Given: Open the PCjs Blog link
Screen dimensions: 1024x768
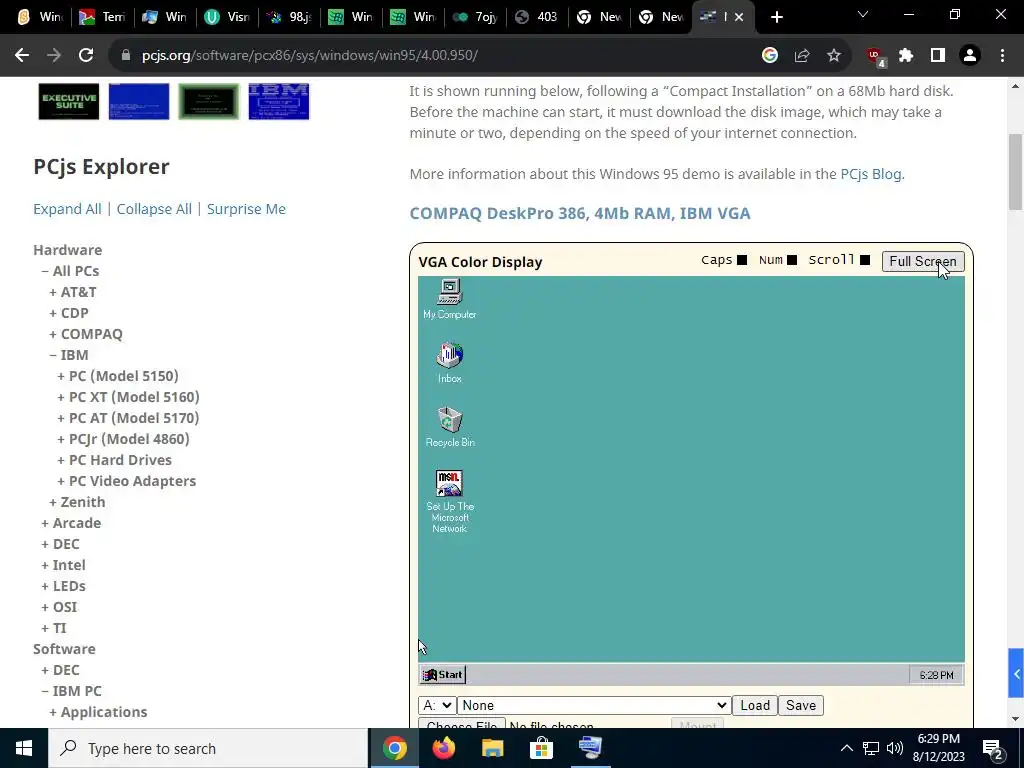Looking at the screenshot, I should point(871,174).
